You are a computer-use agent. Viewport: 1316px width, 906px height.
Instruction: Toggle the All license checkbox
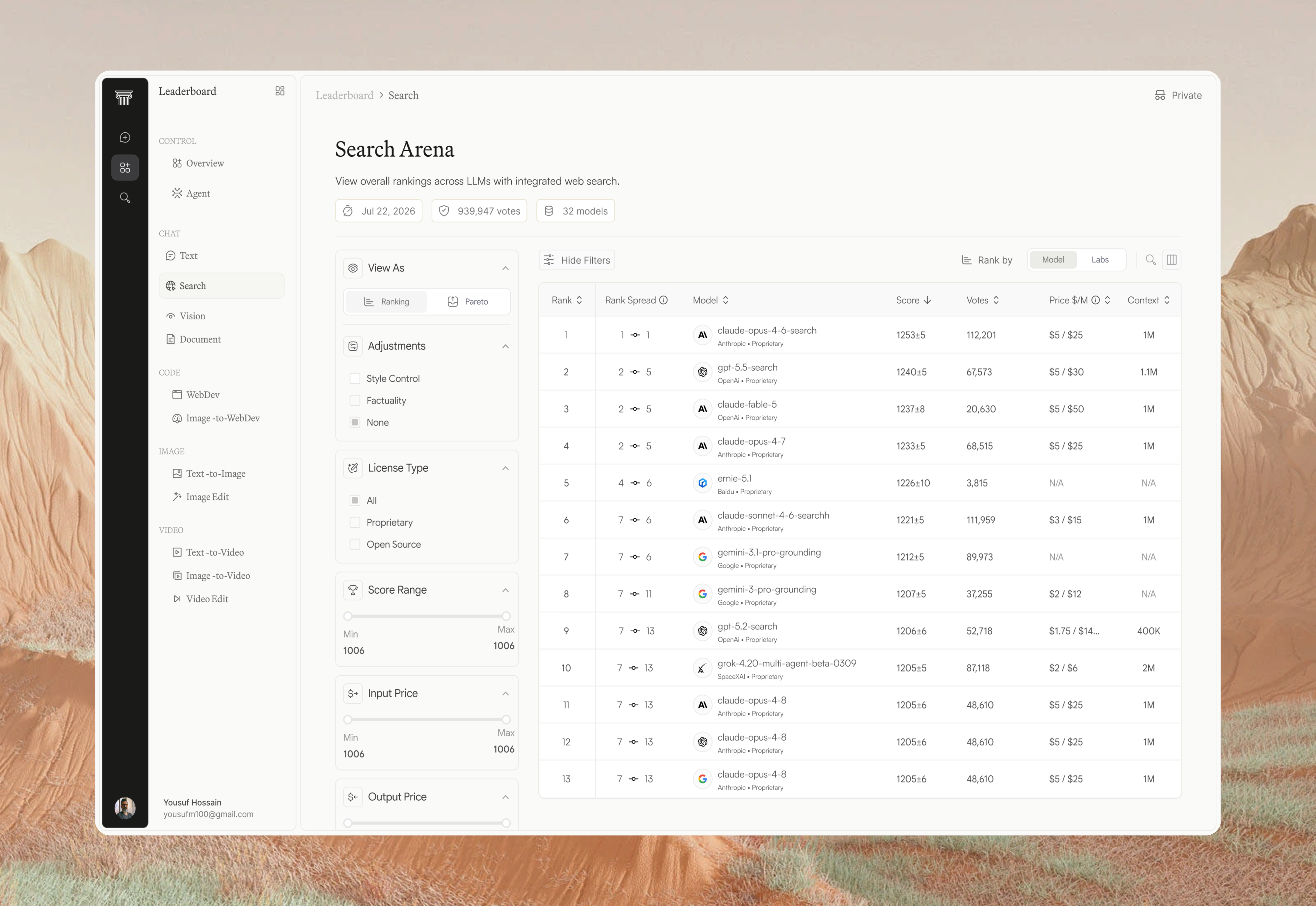click(355, 501)
